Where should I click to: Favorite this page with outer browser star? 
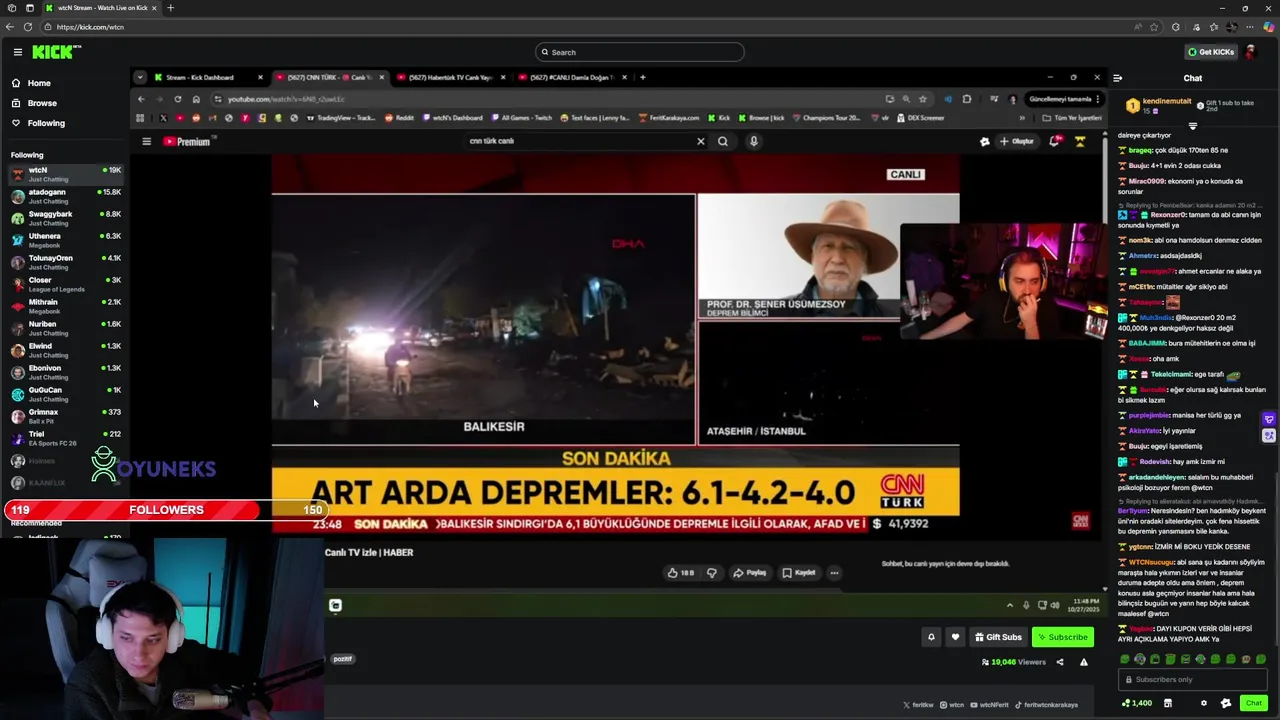point(1154,27)
